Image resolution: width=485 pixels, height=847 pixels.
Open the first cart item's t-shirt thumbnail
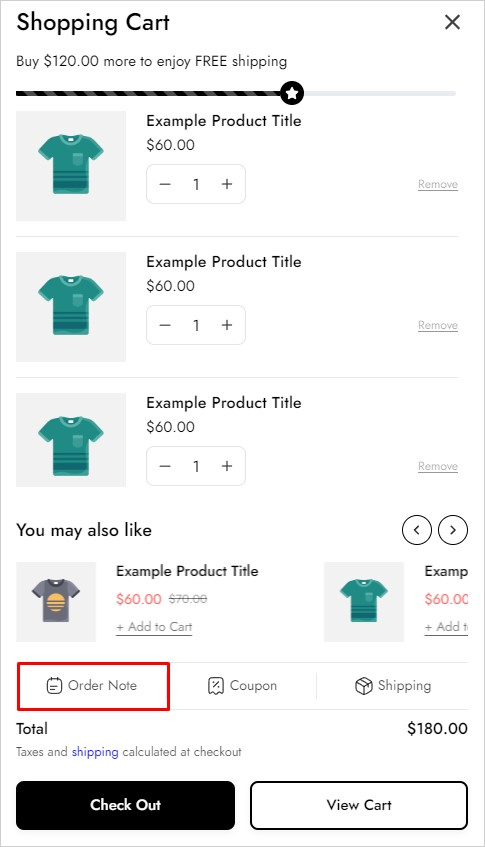click(71, 166)
